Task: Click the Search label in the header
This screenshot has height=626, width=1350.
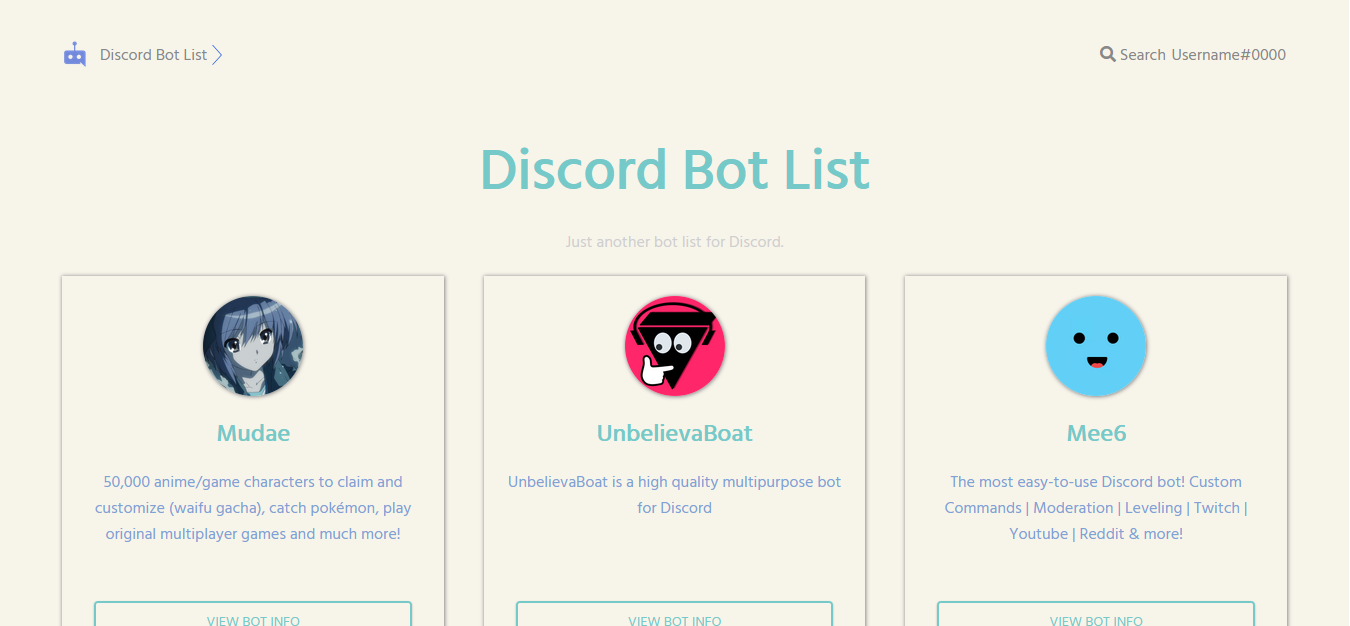Action: pos(1143,55)
